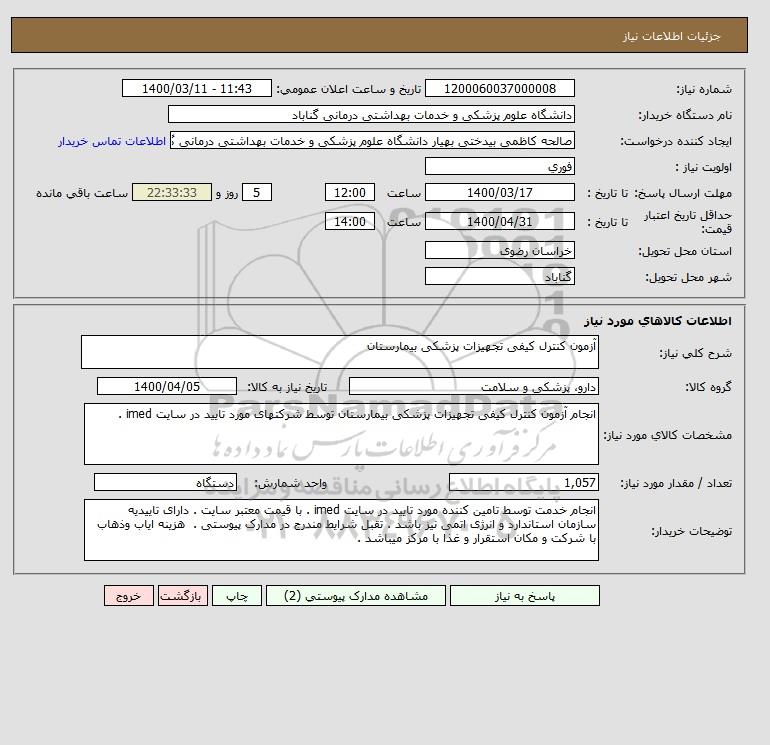Click goods group field دارو، پزشکی و سلامت
The height and width of the screenshot is (745, 770).
point(473,386)
